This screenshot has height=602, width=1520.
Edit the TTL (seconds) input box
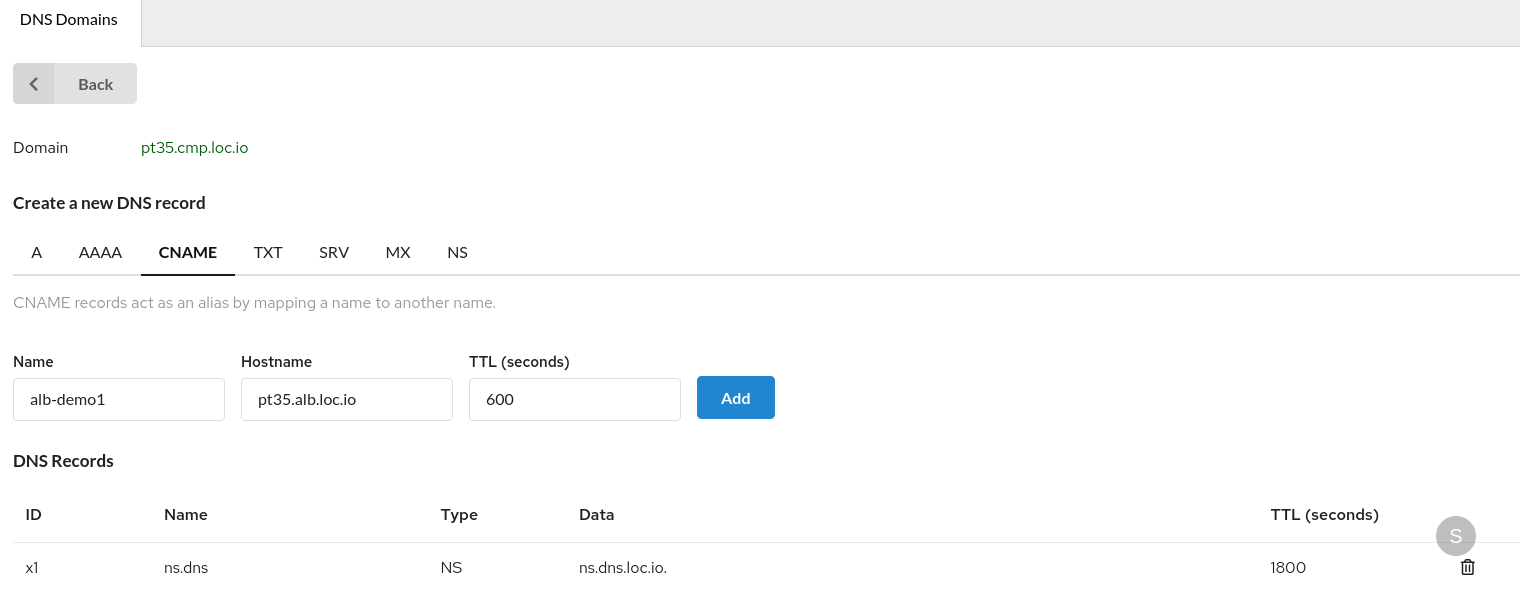coord(575,399)
